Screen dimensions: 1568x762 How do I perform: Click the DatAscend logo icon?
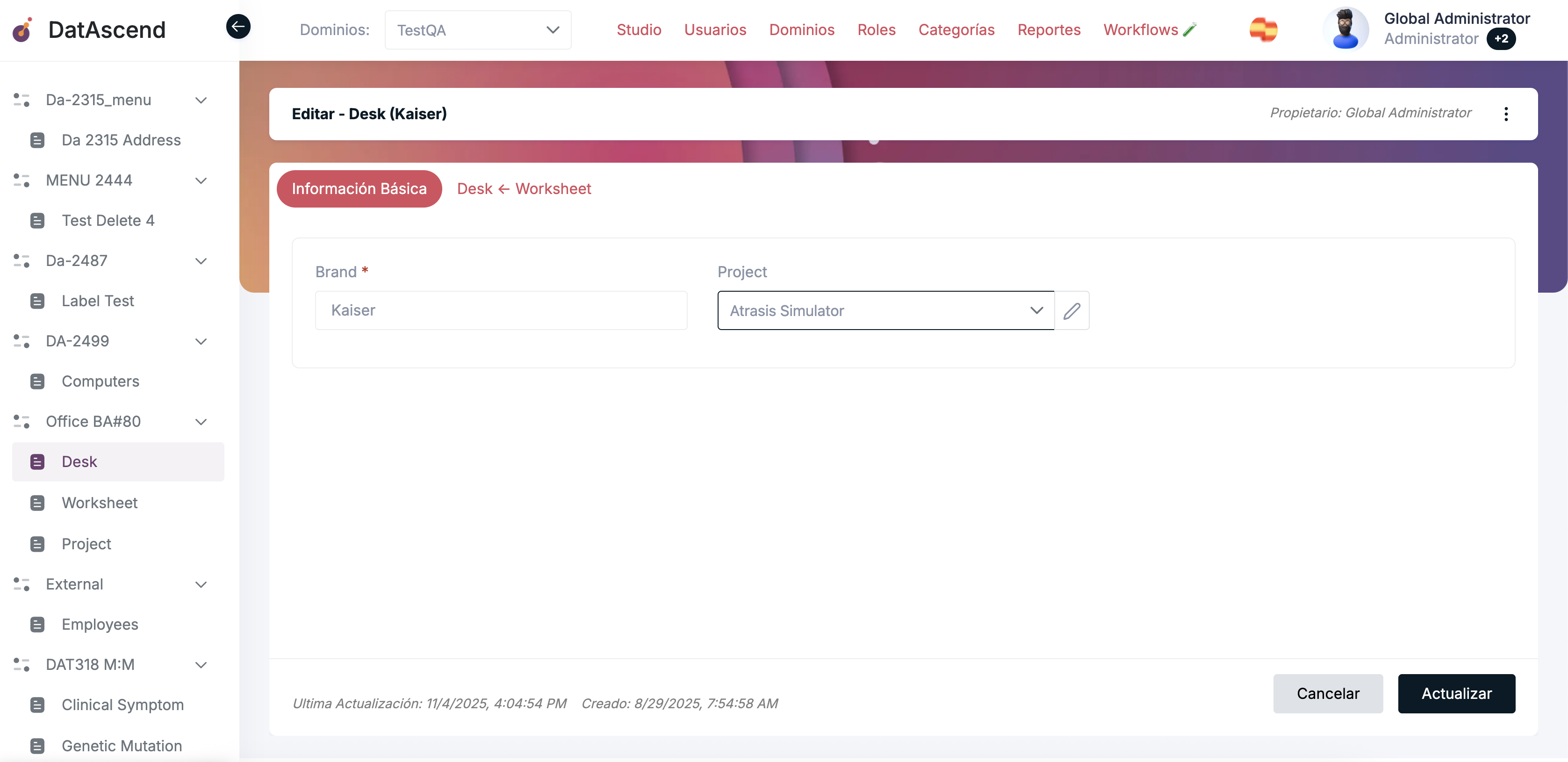click(22, 29)
